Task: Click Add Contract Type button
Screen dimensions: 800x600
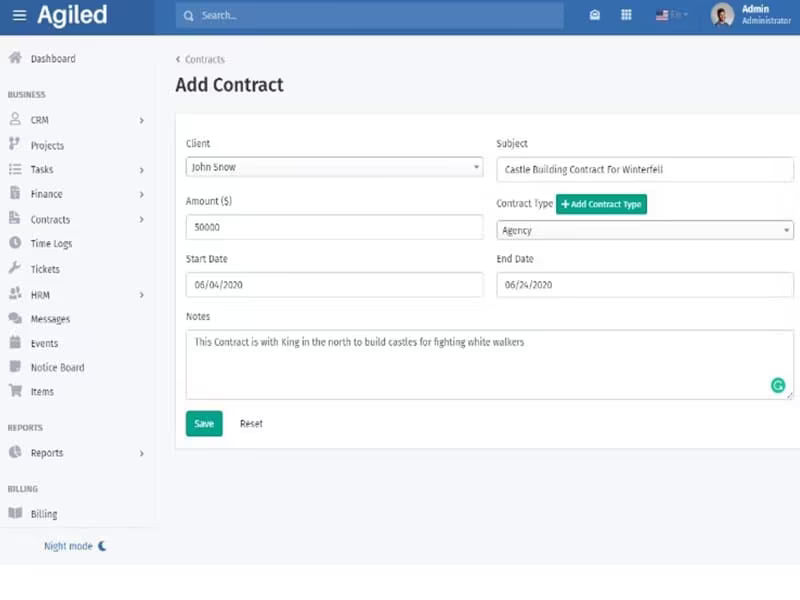Action: 601,204
